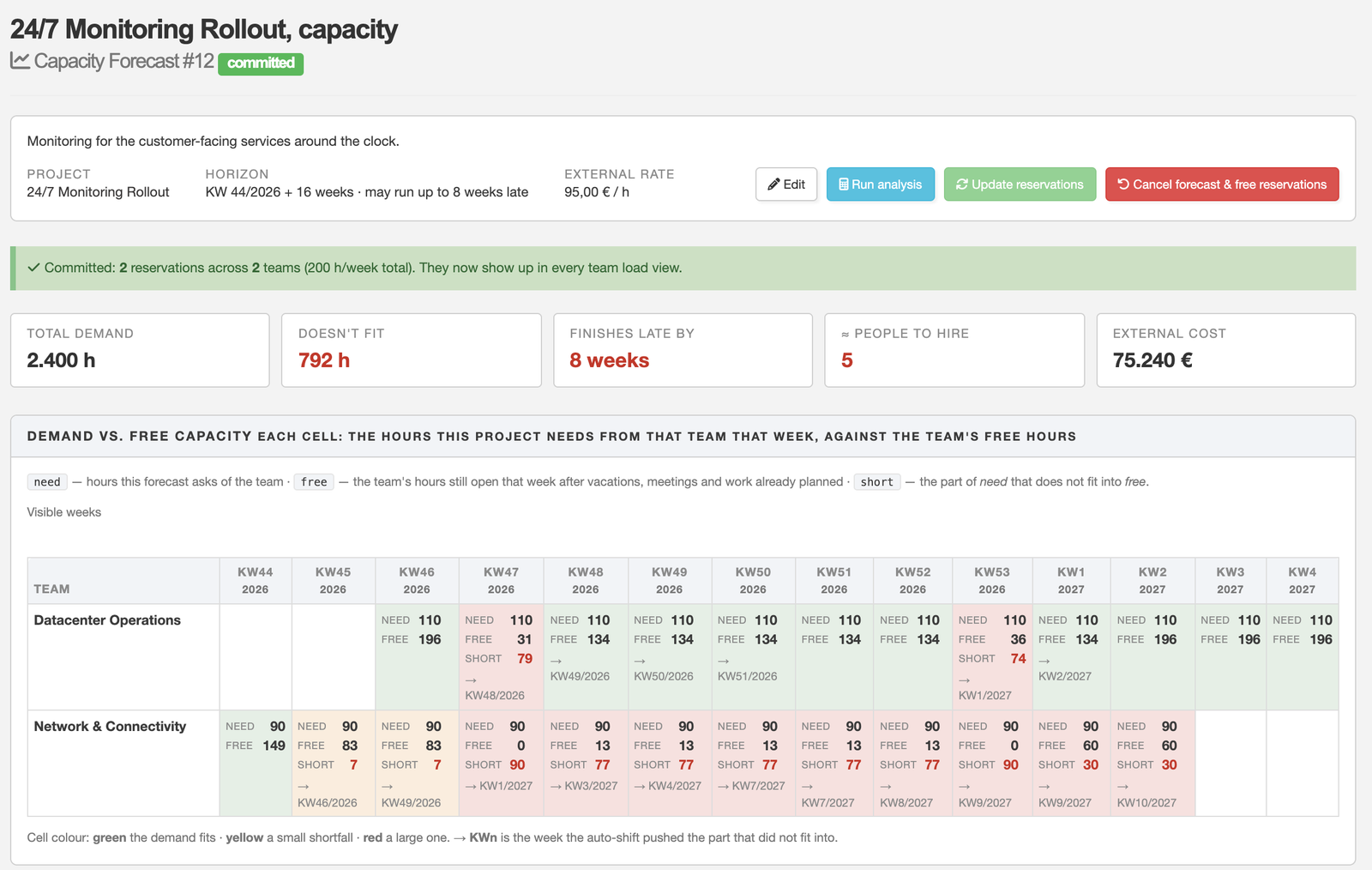Click the undo icon in Cancel forecast button

[x=1123, y=184]
